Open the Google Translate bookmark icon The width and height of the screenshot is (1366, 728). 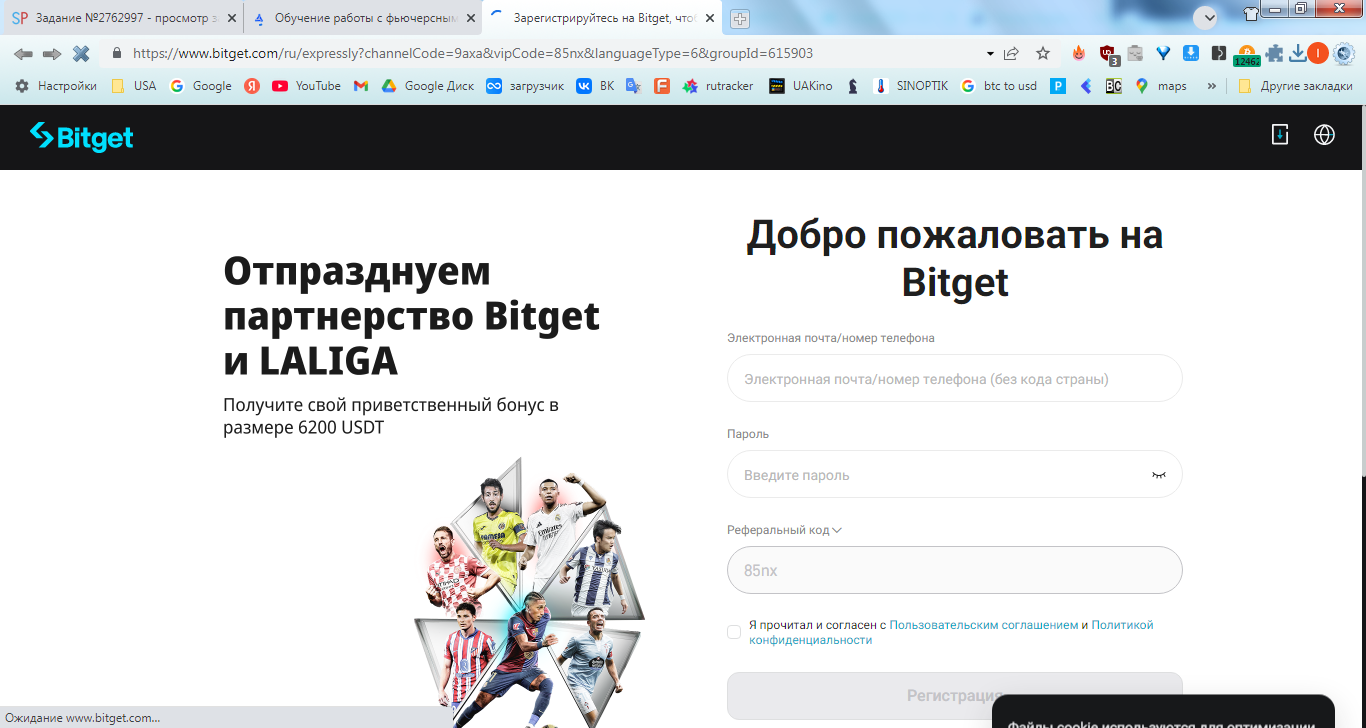[633, 86]
